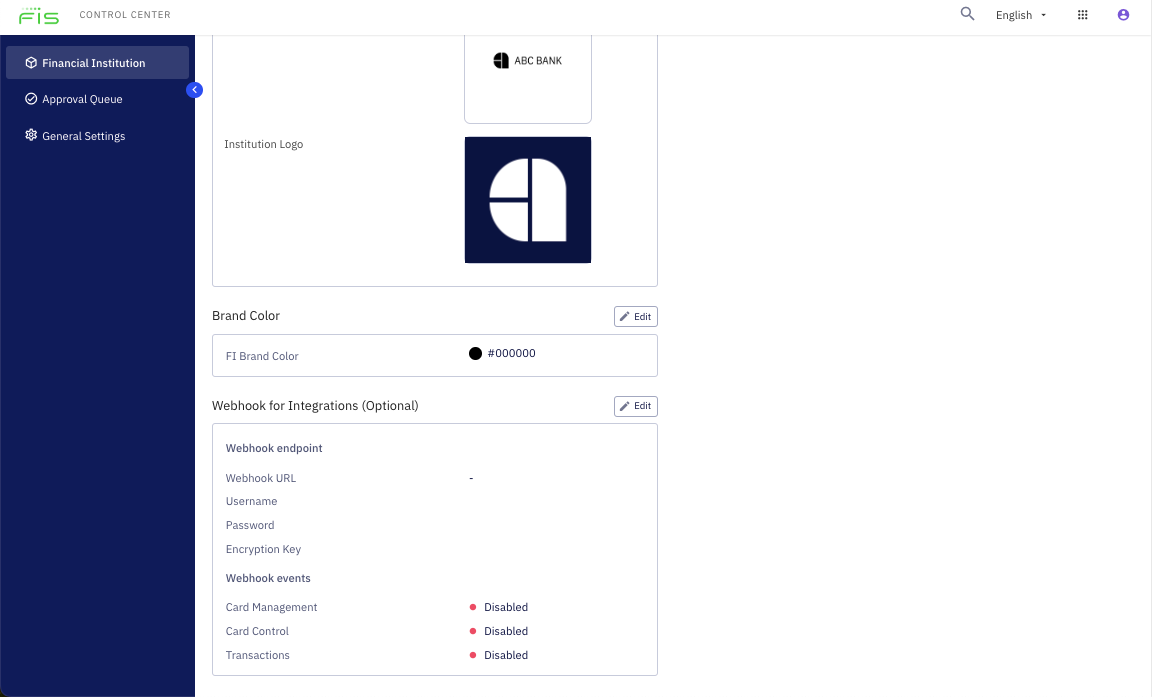Select the Financial Institution cube icon
The width and height of the screenshot is (1152, 697).
point(30,62)
